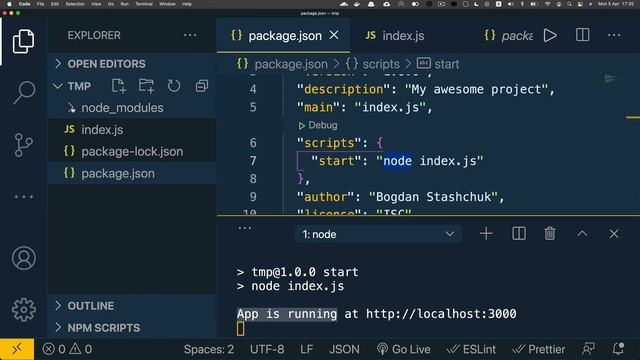
Task: Select package.json in the file explorer
Action: 132,173
